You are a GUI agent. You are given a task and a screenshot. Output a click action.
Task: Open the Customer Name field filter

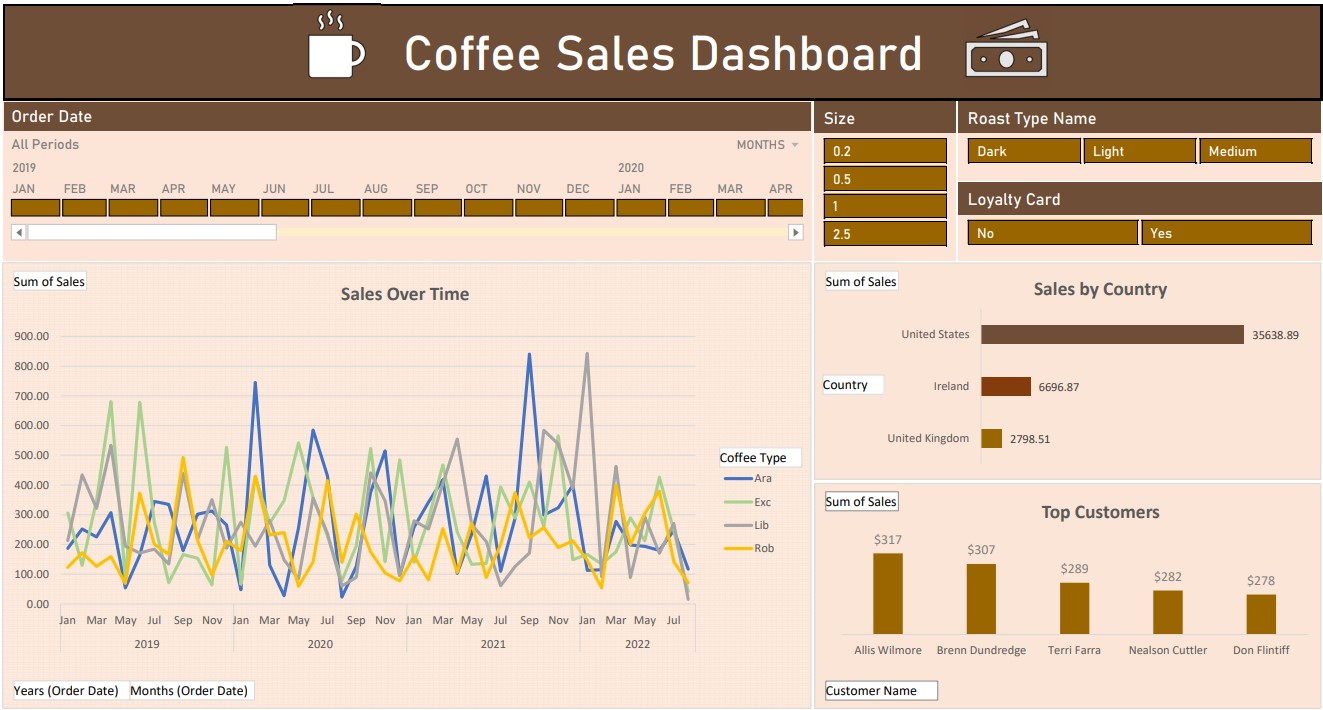pos(880,690)
